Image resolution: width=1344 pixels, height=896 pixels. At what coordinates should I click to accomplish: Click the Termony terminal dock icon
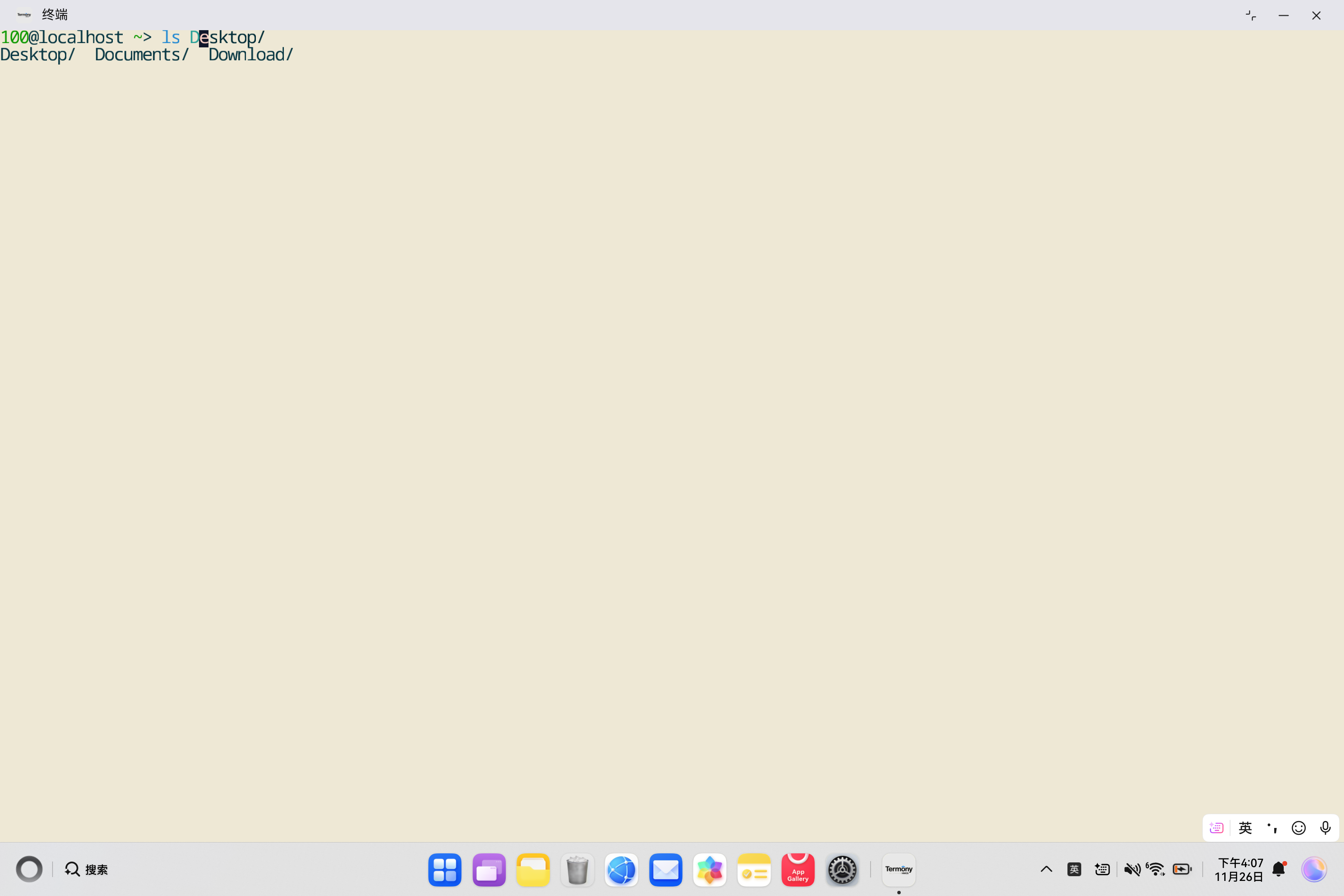coord(898,870)
